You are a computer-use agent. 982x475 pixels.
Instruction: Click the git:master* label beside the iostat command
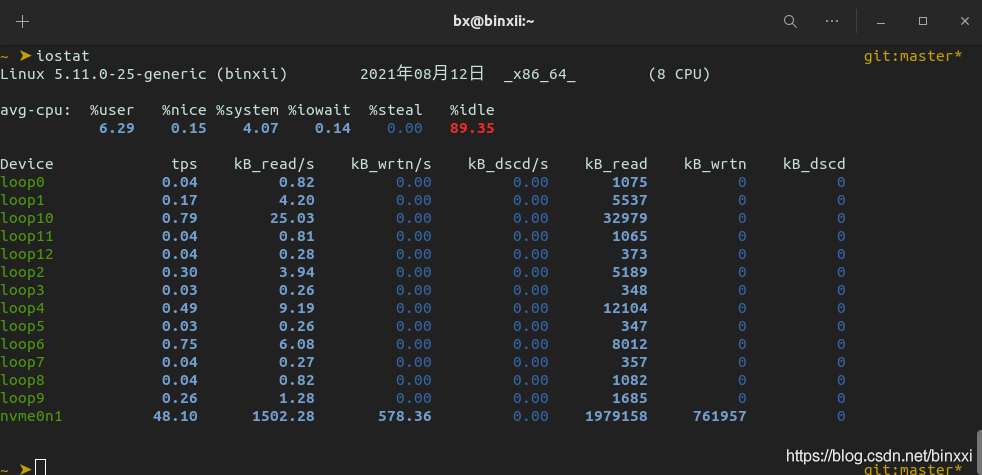913,56
